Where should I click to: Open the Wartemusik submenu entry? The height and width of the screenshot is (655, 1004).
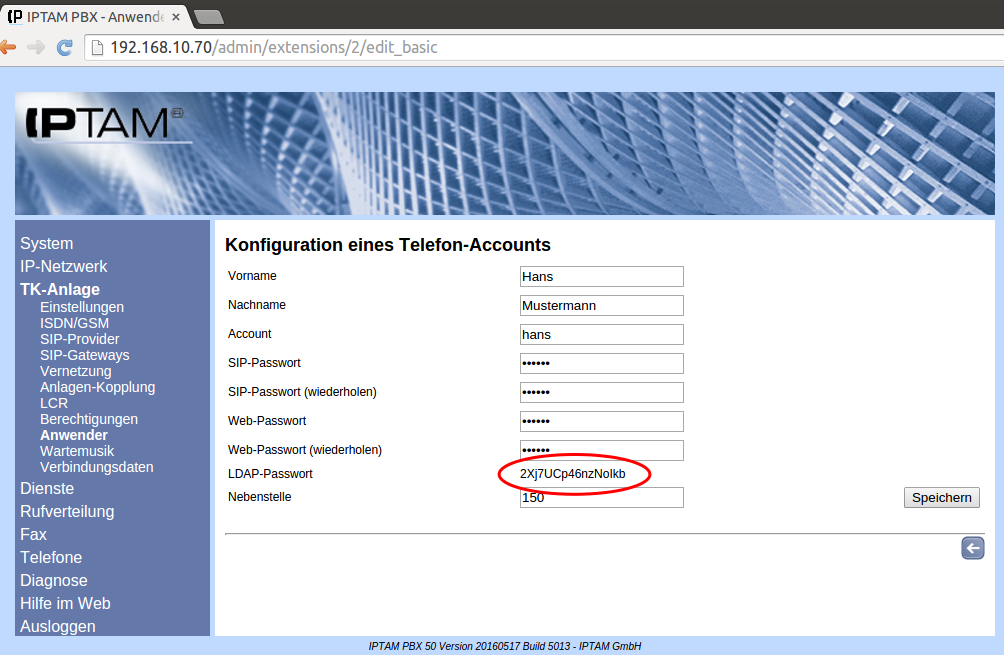tap(77, 451)
